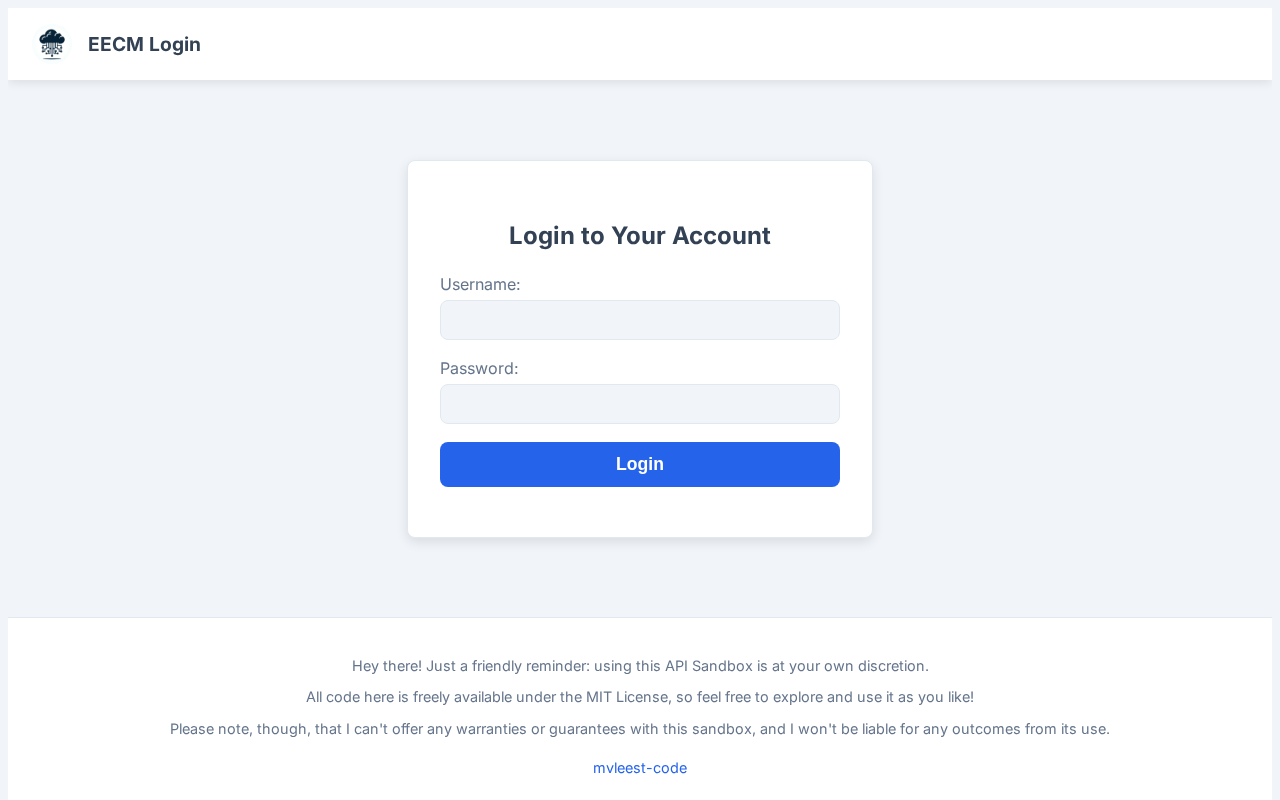
Task: Focus the Password input field
Action: (640, 404)
